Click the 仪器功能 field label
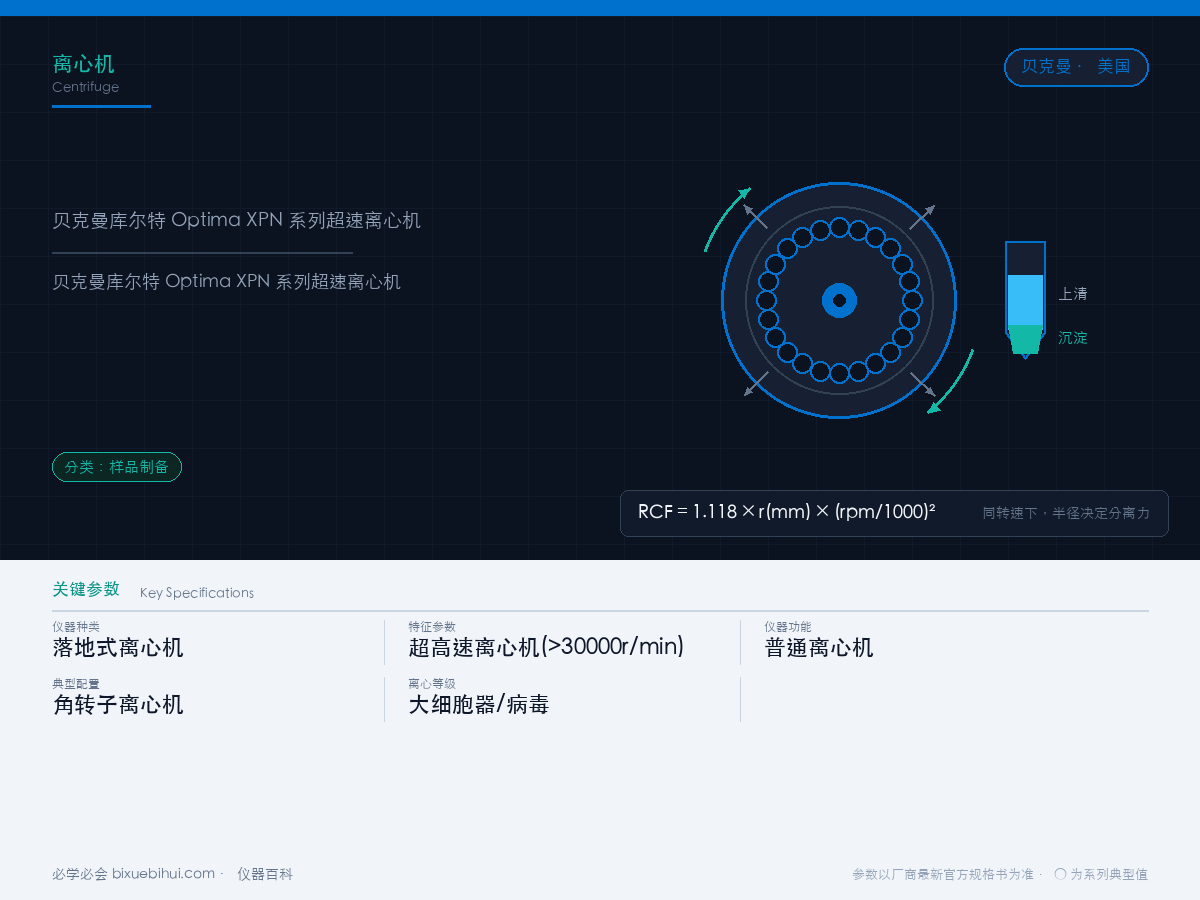 click(x=788, y=627)
